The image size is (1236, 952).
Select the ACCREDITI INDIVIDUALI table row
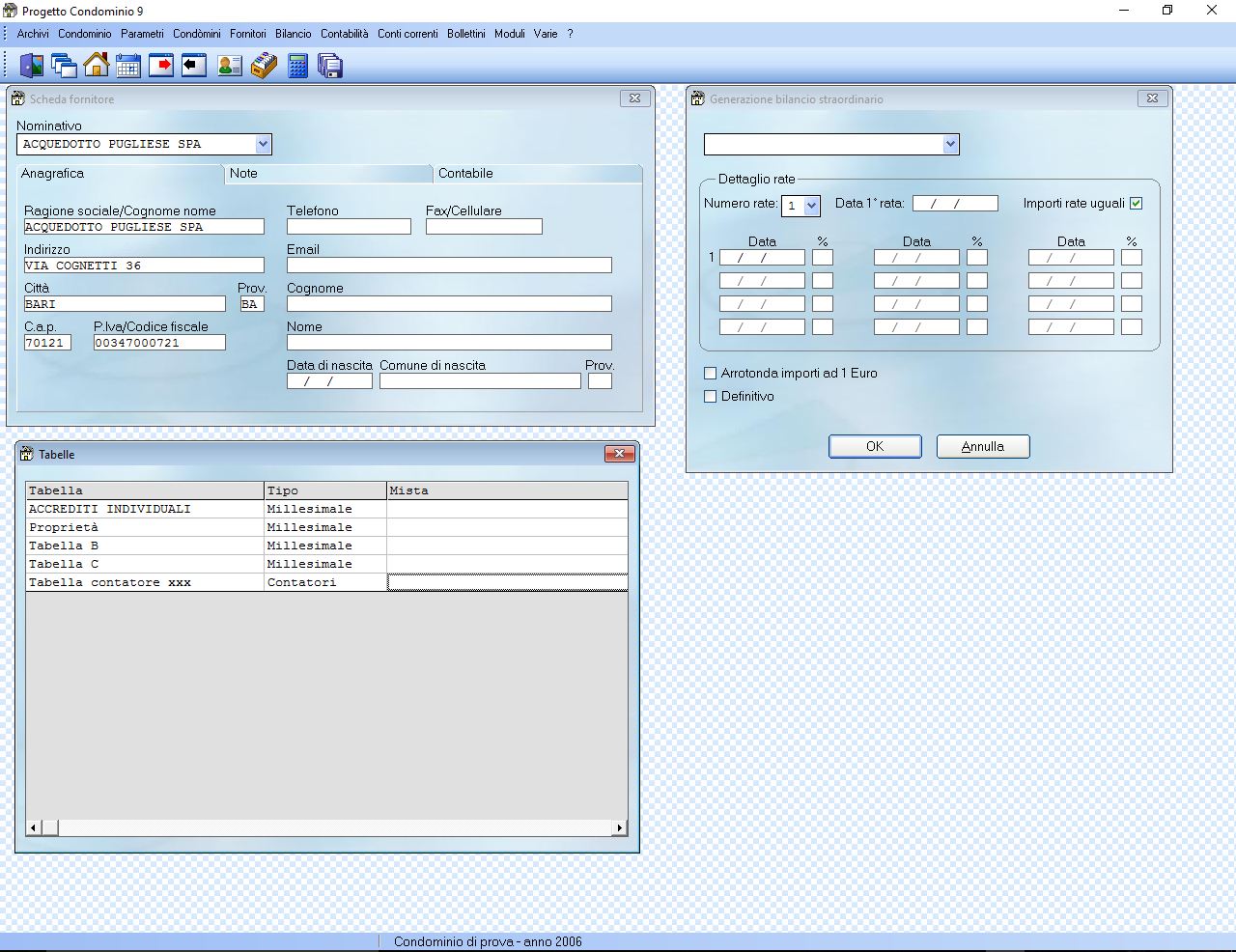(x=326, y=509)
